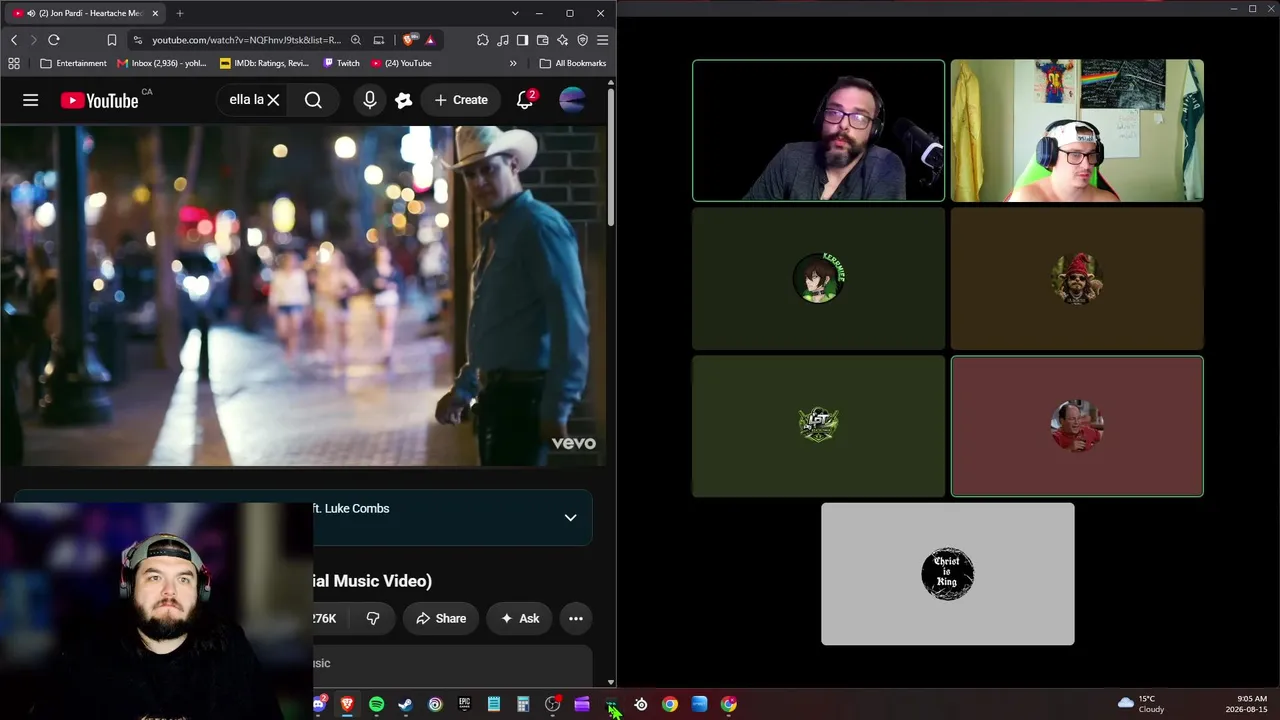Image resolution: width=1280 pixels, height=720 pixels.
Task: Open the browser apps grid
Action: coord(14,63)
